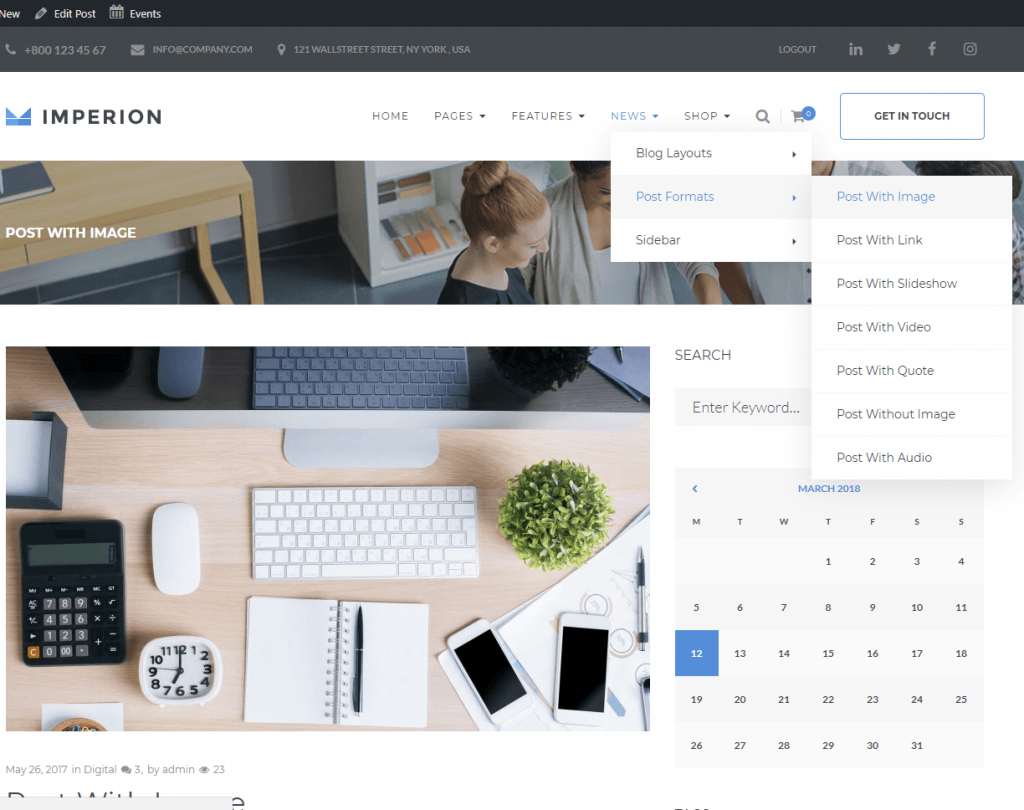This screenshot has height=810, width=1024.
Task: Expand the Features dropdown menu
Action: point(547,116)
